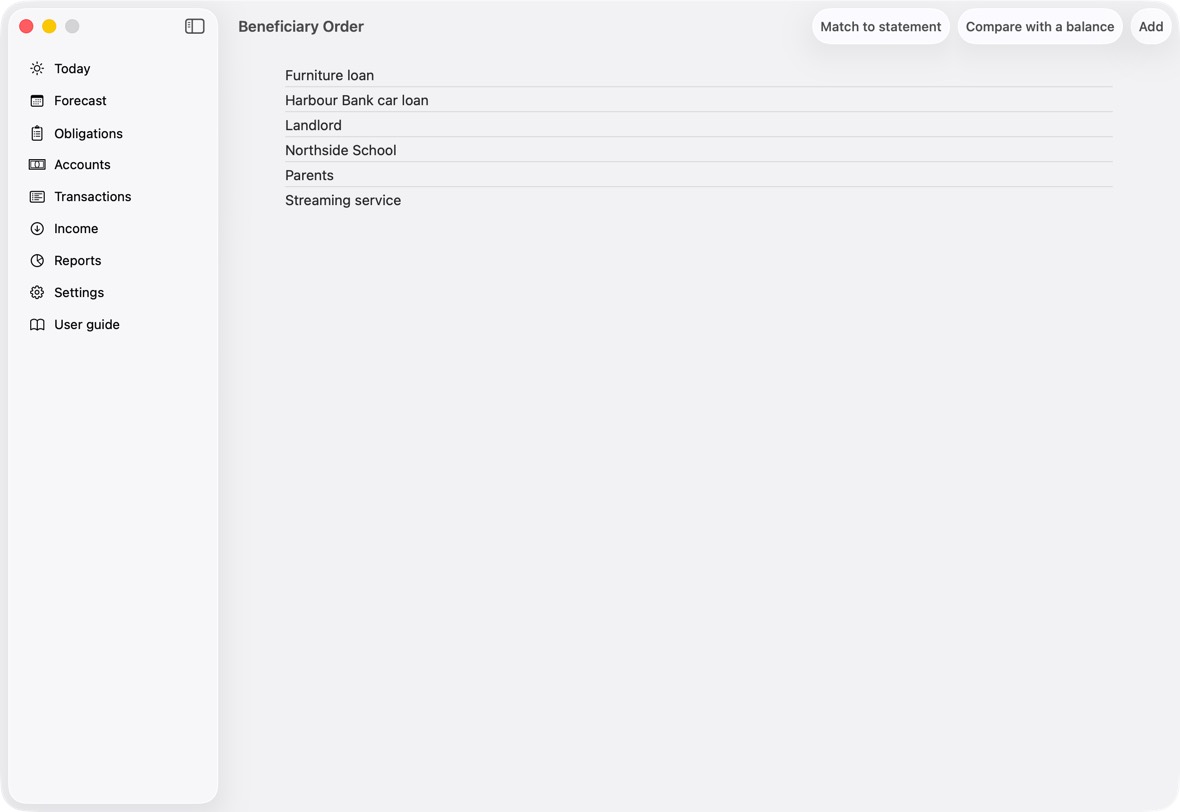The image size is (1180, 812).
Task: Click the Income down-arrow icon
Action: [37, 229]
